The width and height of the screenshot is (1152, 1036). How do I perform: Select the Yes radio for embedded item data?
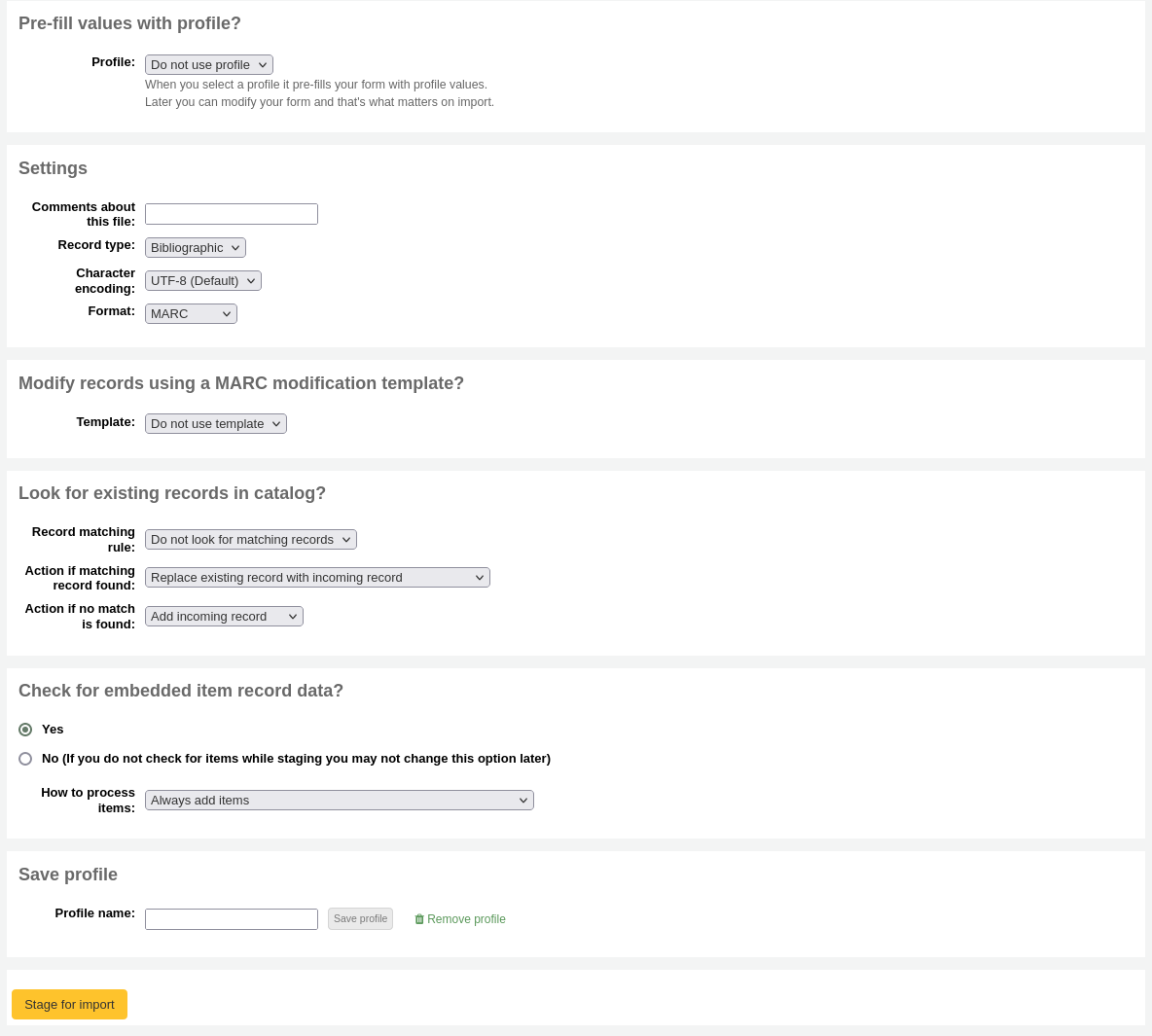tap(25, 730)
